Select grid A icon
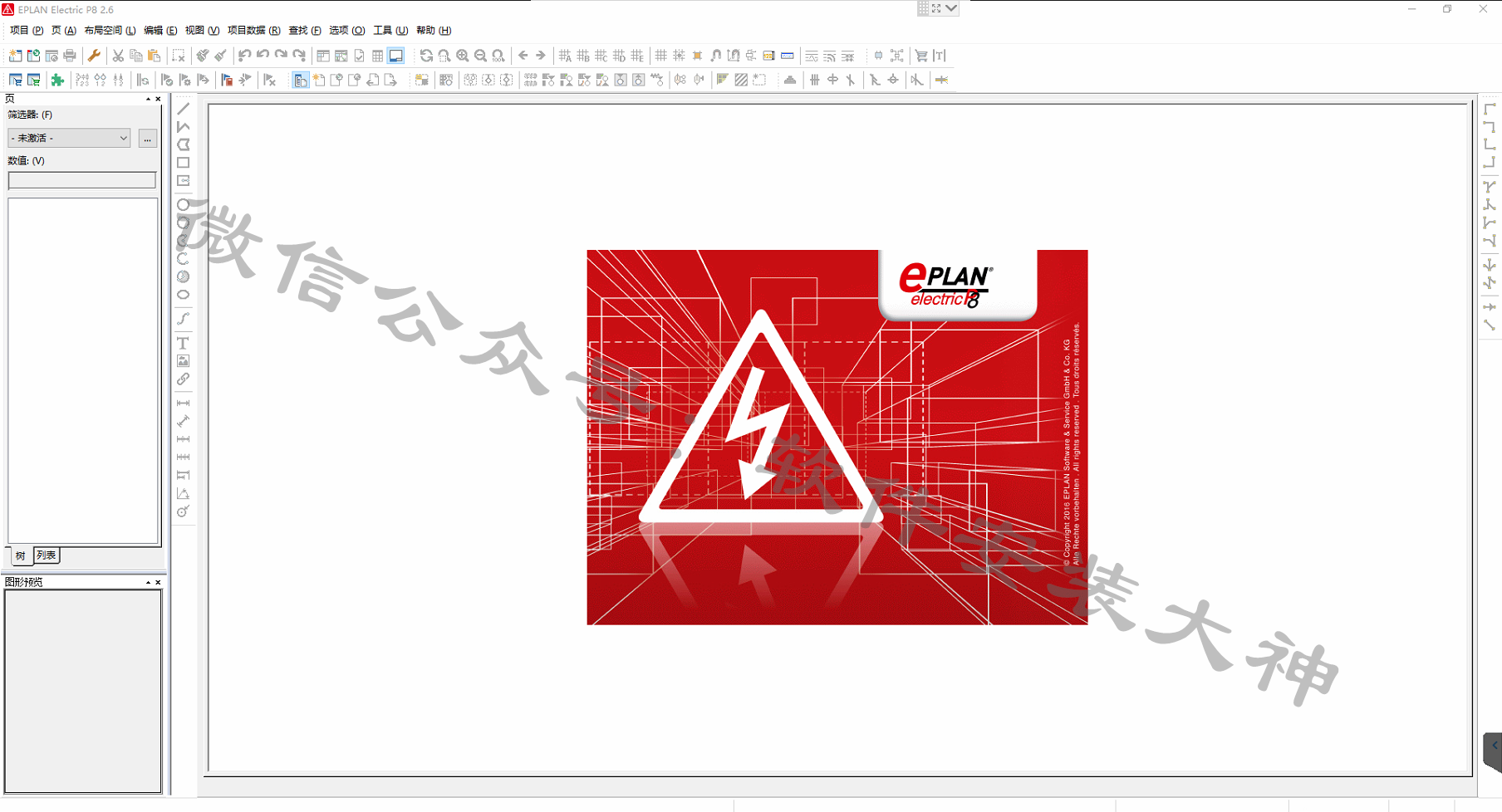 (565, 56)
